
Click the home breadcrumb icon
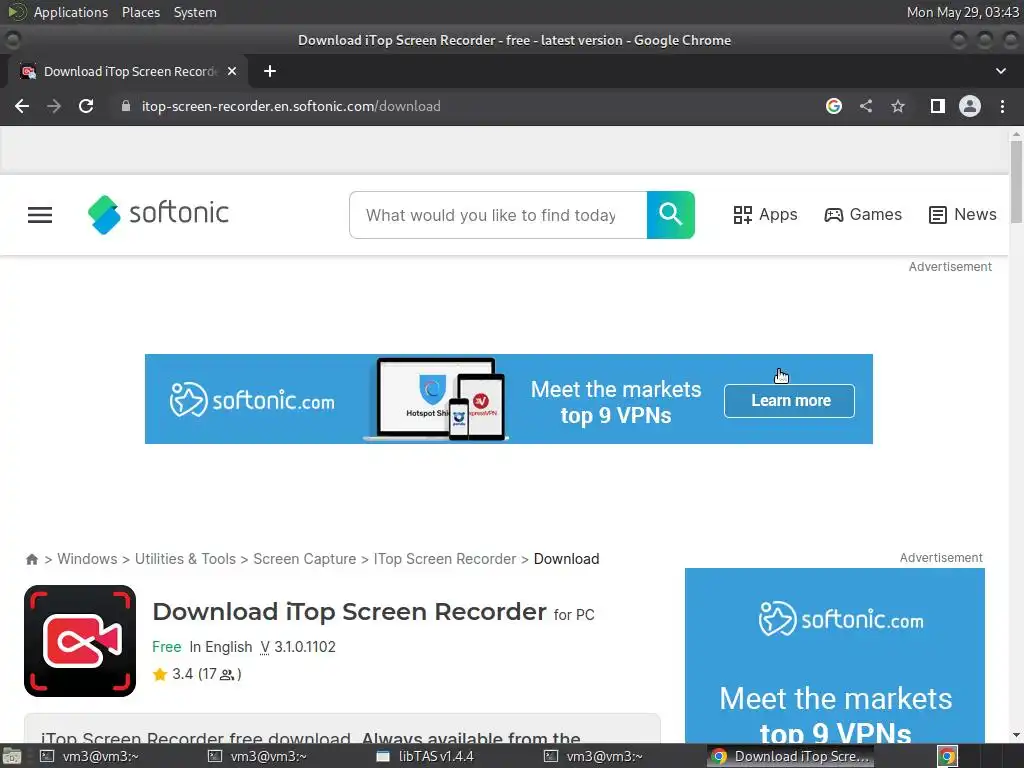point(31,559)
